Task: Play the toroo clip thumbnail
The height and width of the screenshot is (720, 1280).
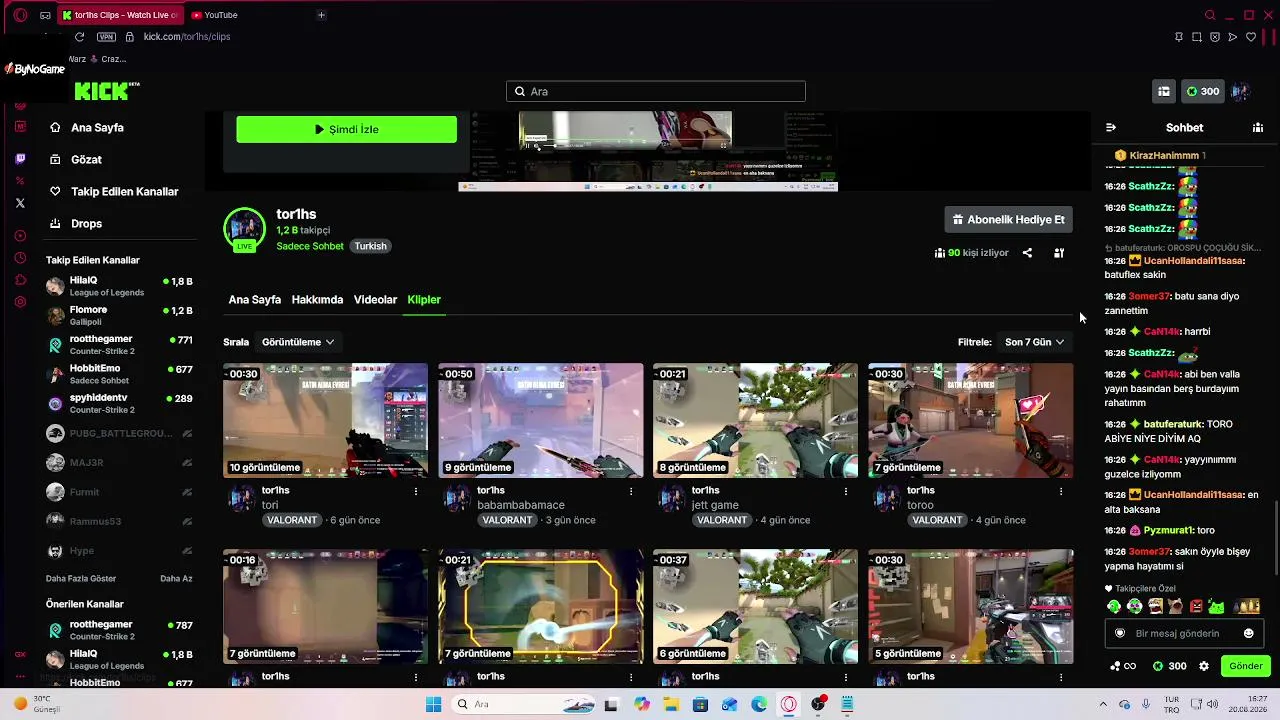Action: pyautogui.click(x=970, y=420)
